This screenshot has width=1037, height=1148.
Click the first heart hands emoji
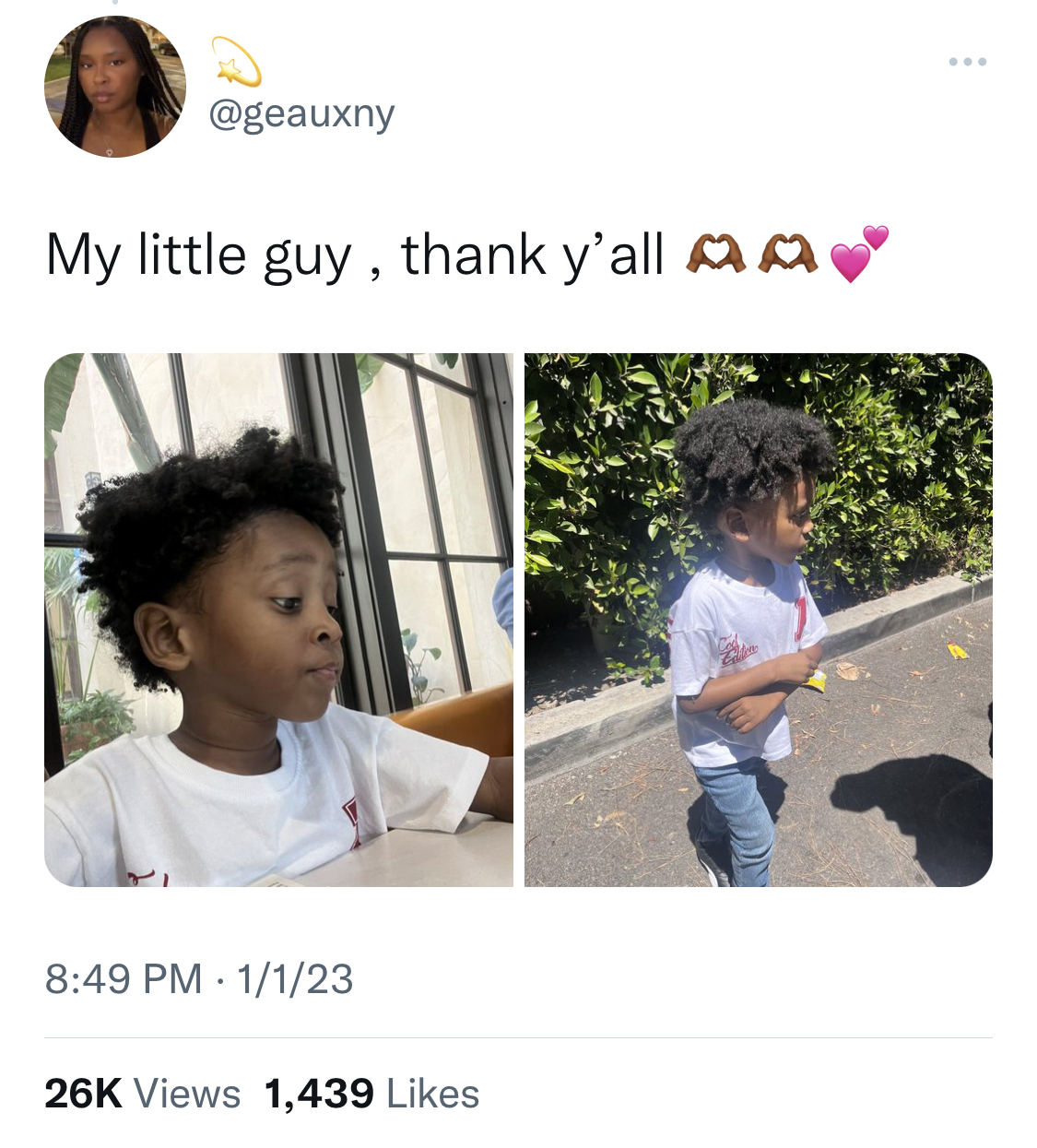coord(716,254)
